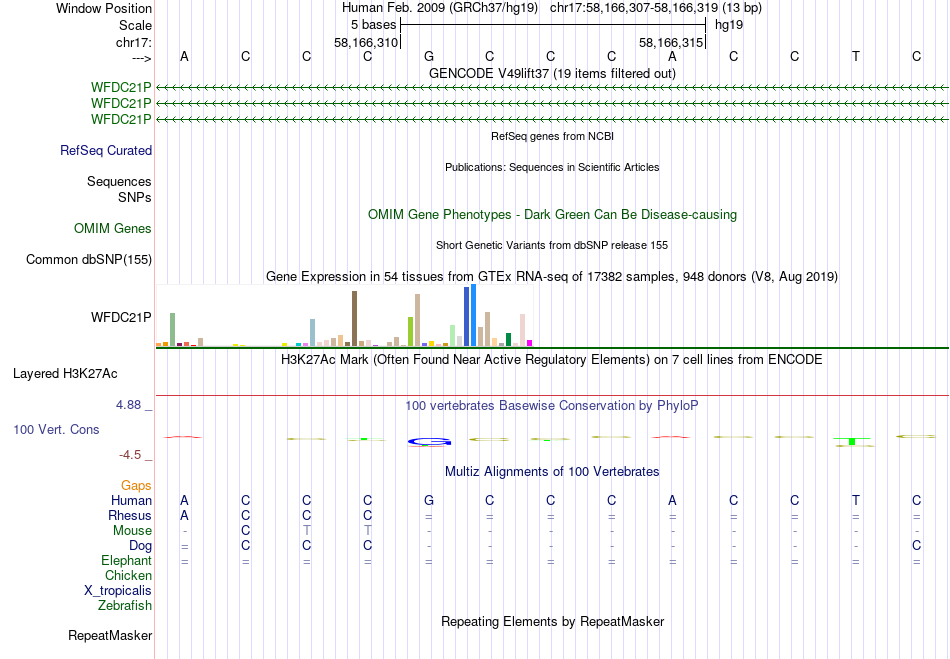The height and width of the screenshot is (659, 950).
Task: Click 'Short Genetic Variants from dbSNP' title
Action: tap(552, 245)
